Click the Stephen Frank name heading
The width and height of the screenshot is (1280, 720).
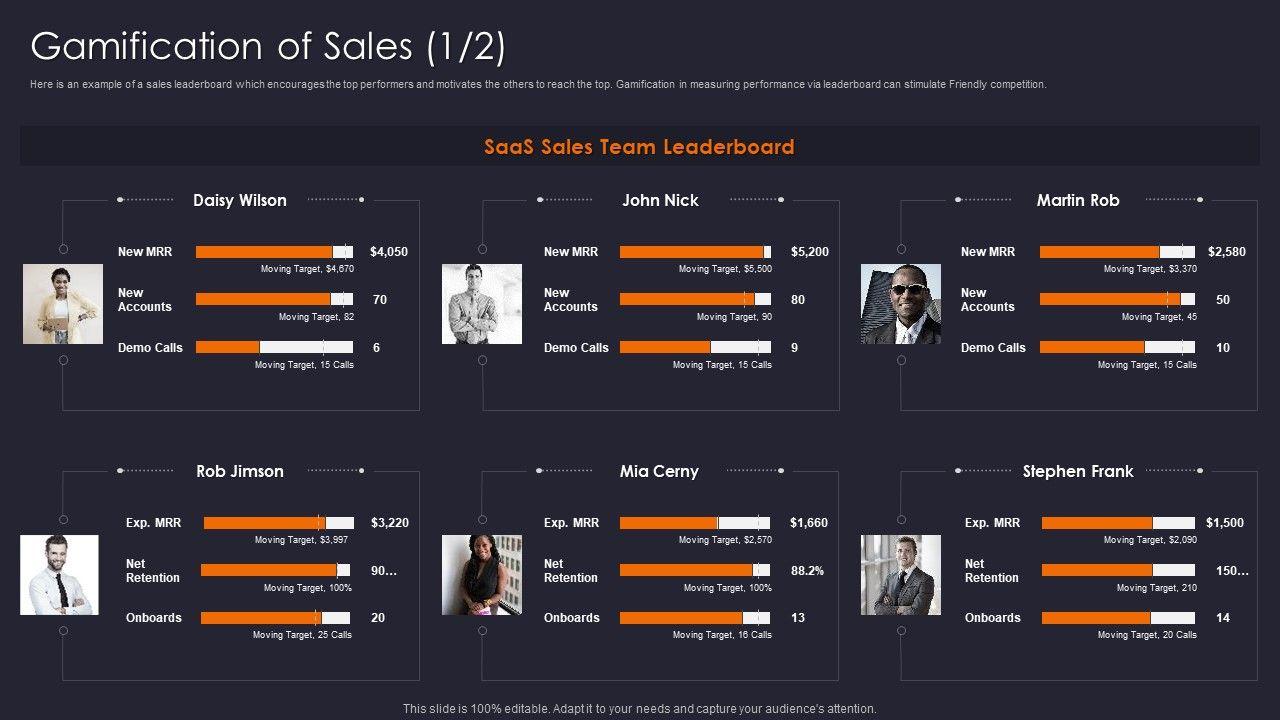[x=1078, y=471]
